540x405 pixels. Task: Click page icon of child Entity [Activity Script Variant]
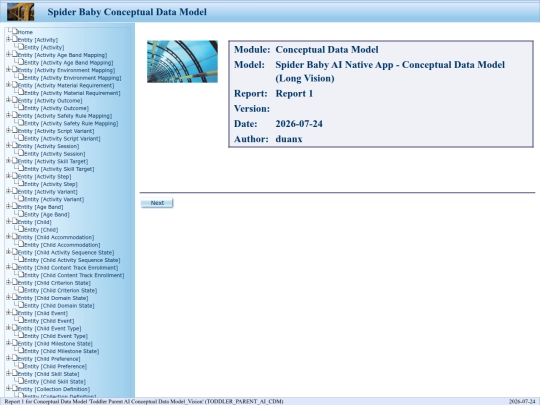21,138
